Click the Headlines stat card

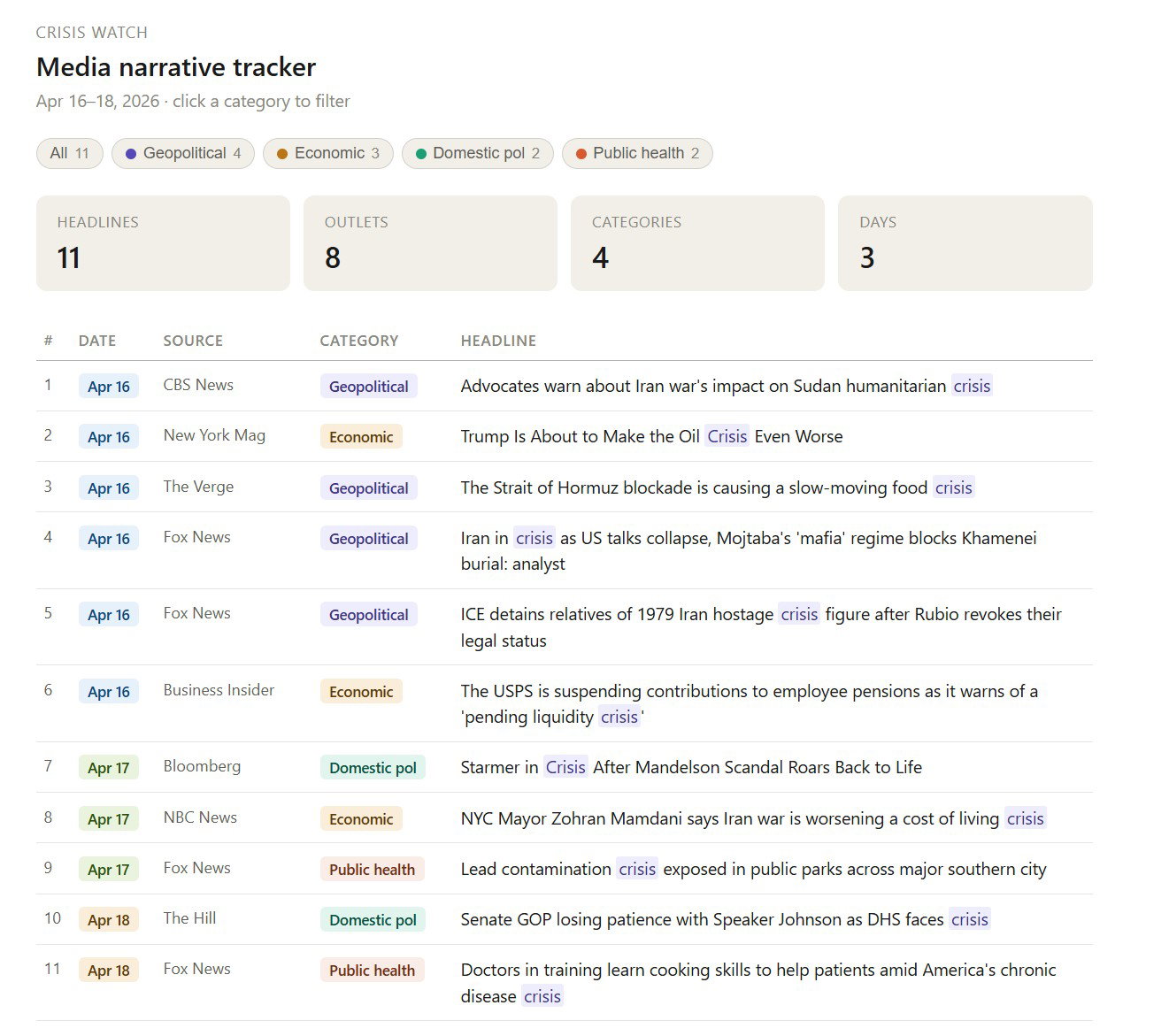[163, 243]
